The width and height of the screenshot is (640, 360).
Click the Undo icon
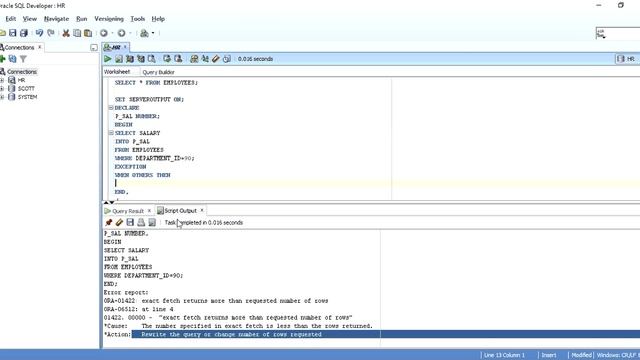[x=39, y=33]
